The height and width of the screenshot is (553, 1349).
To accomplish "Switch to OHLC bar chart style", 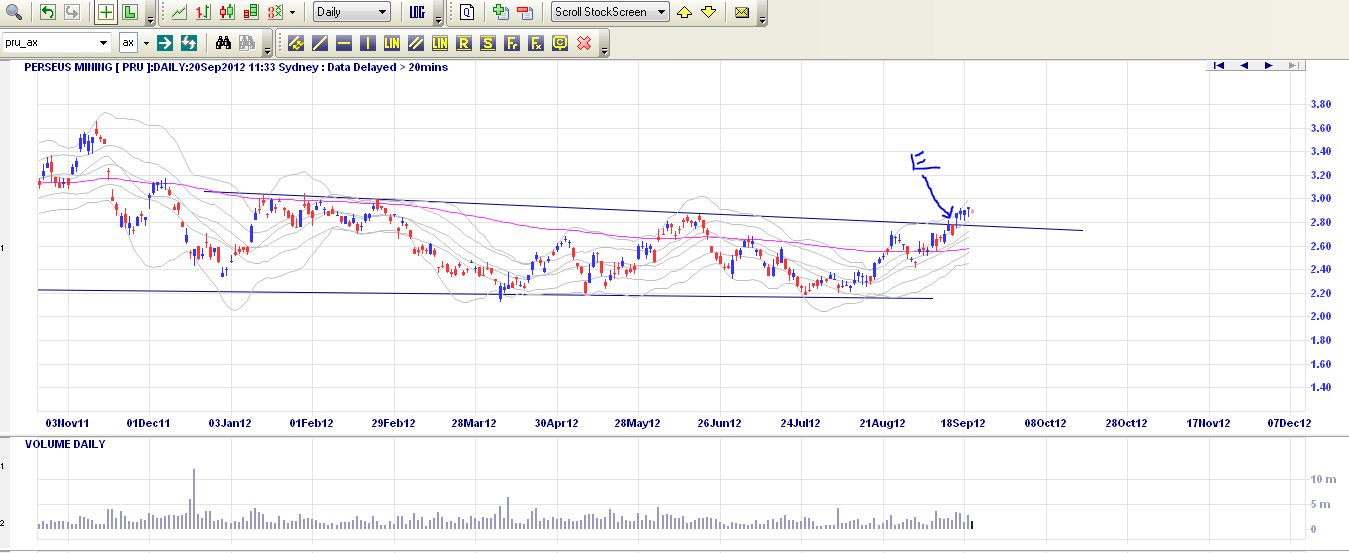I will coord(203,12).
